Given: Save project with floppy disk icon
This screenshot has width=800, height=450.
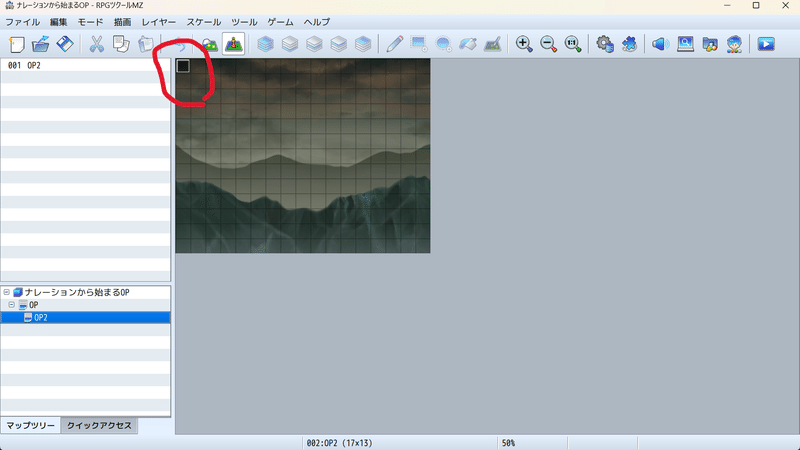Looking at the screenshot, I should click(65, 44).
